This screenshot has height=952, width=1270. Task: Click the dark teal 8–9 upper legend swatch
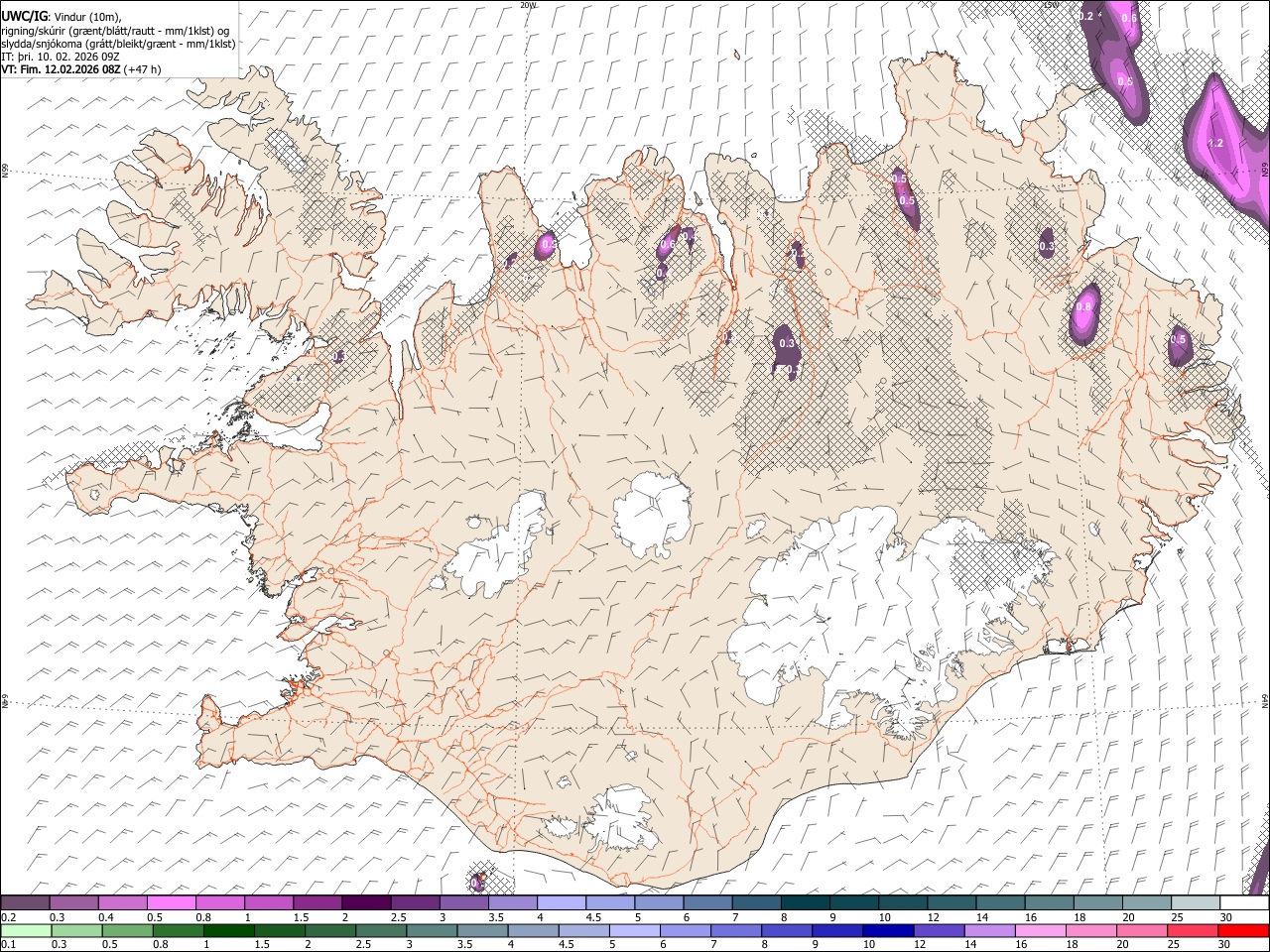point(805,903)
